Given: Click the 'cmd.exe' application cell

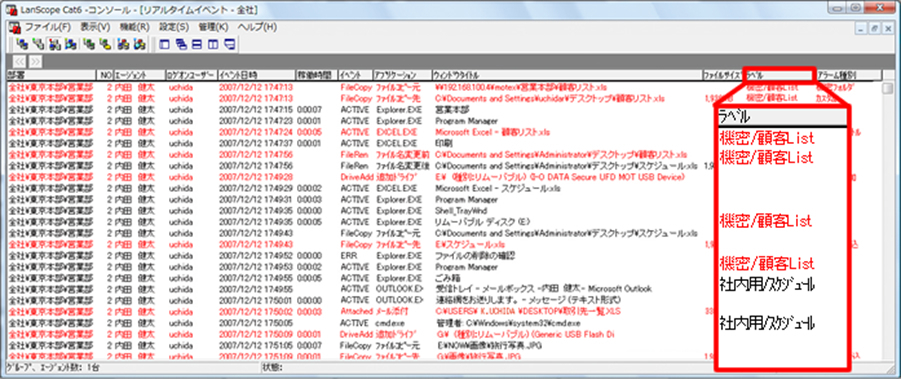Looking at the screenshot, I should (390, 323).
